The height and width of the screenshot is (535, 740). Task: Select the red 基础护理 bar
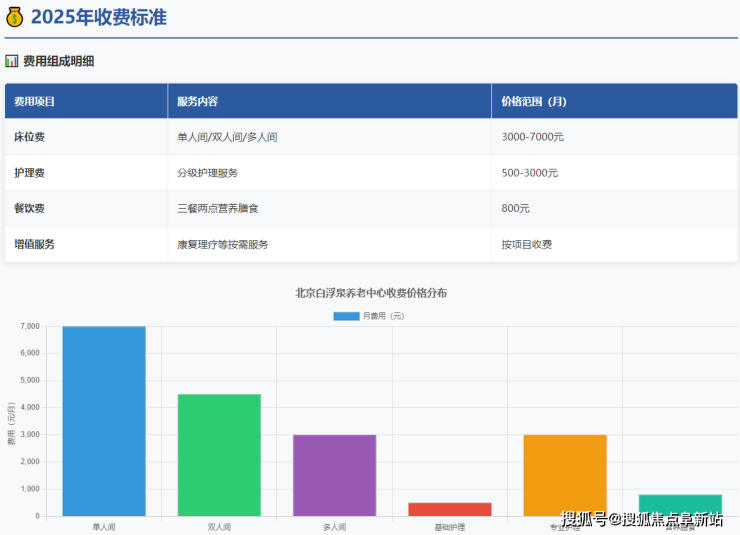tap(450, 509)
